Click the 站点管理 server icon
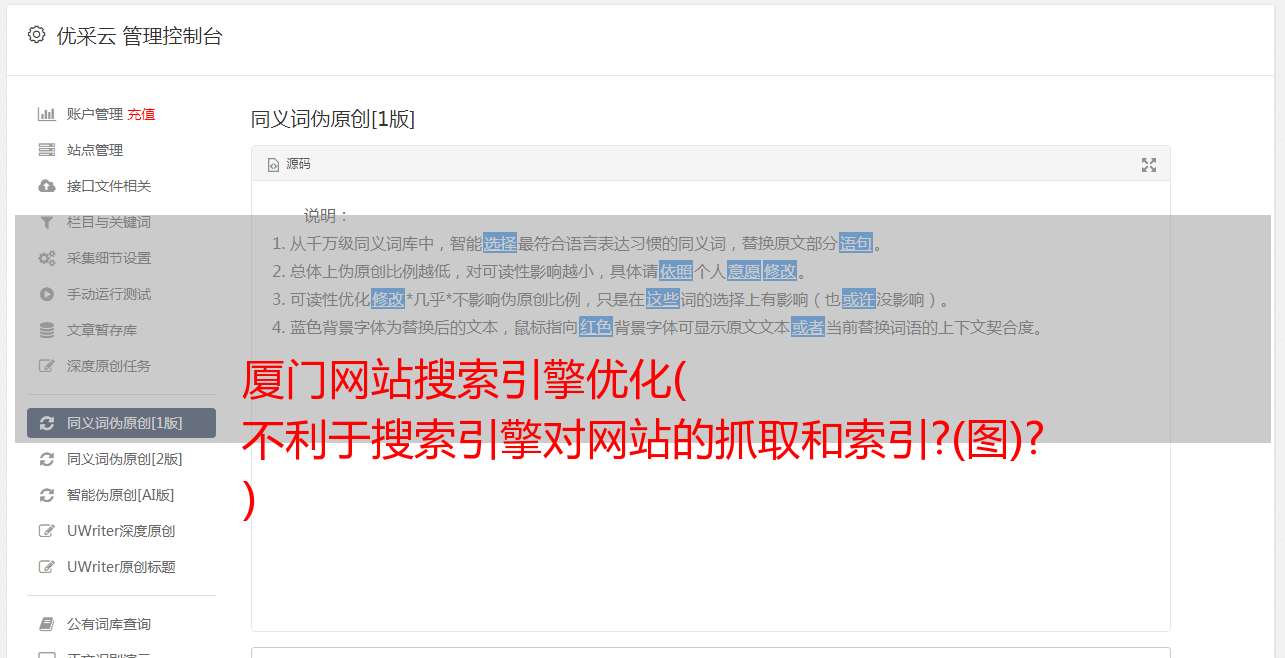Viewport: 1285px width, 658px height. [x=46, y=150]
